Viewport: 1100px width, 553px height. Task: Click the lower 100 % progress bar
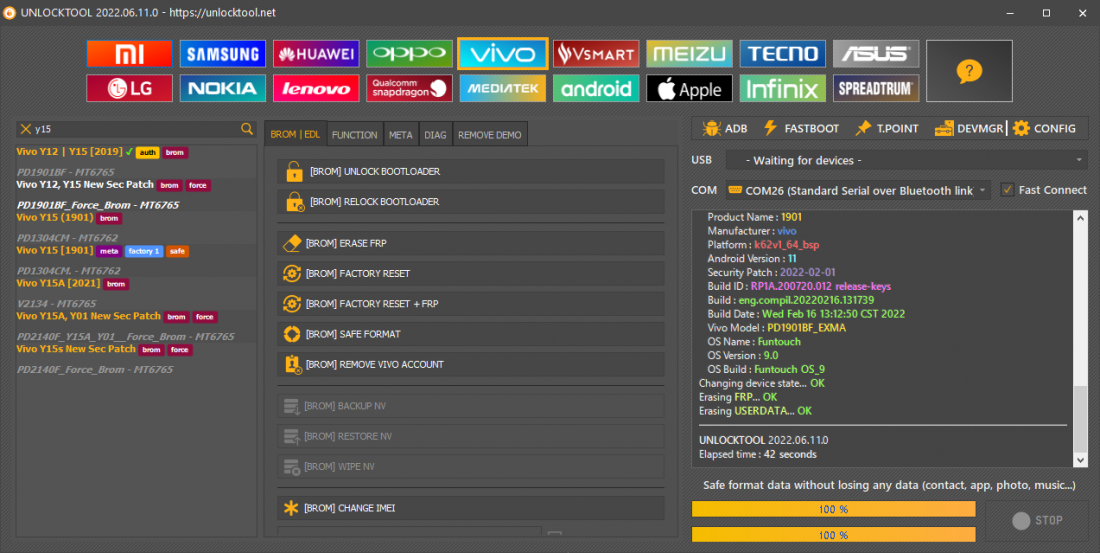coord(833,535)
